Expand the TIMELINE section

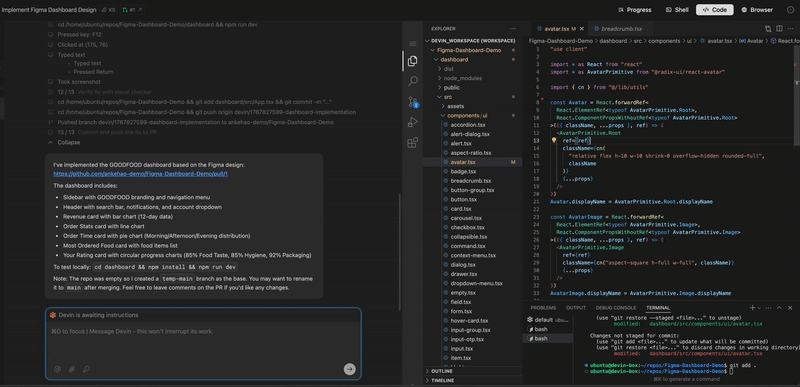point(472,380)
